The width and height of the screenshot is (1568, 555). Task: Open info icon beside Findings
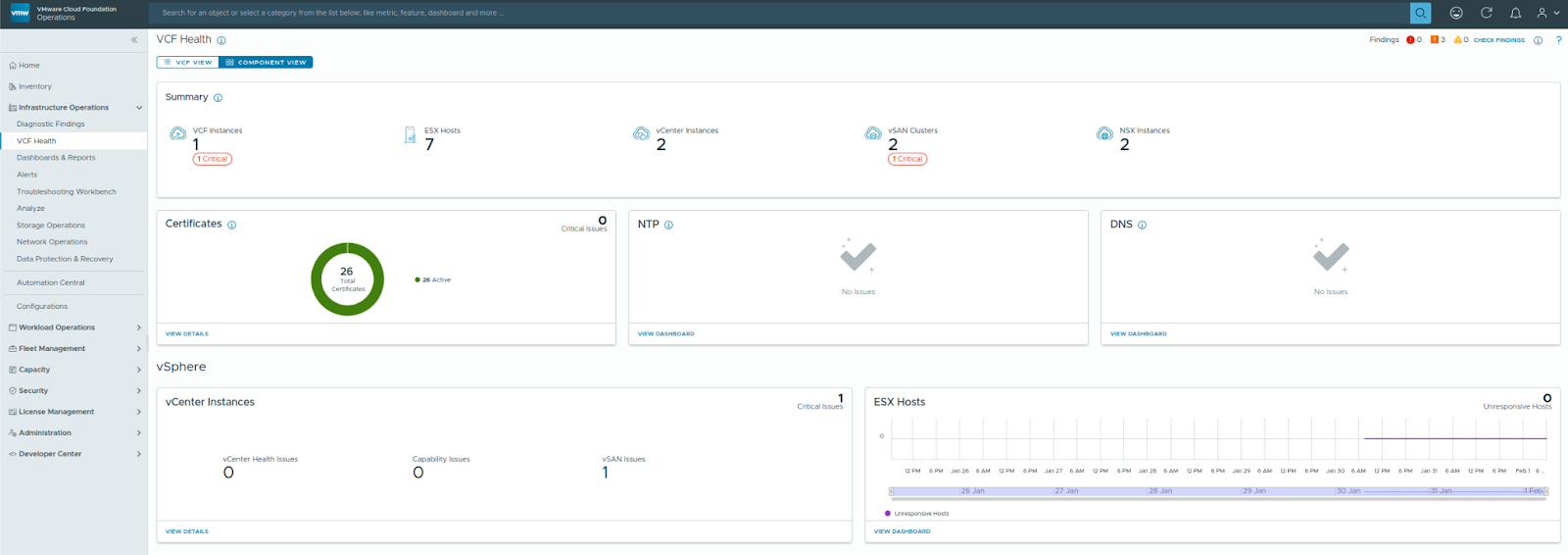pos(1538,40)
